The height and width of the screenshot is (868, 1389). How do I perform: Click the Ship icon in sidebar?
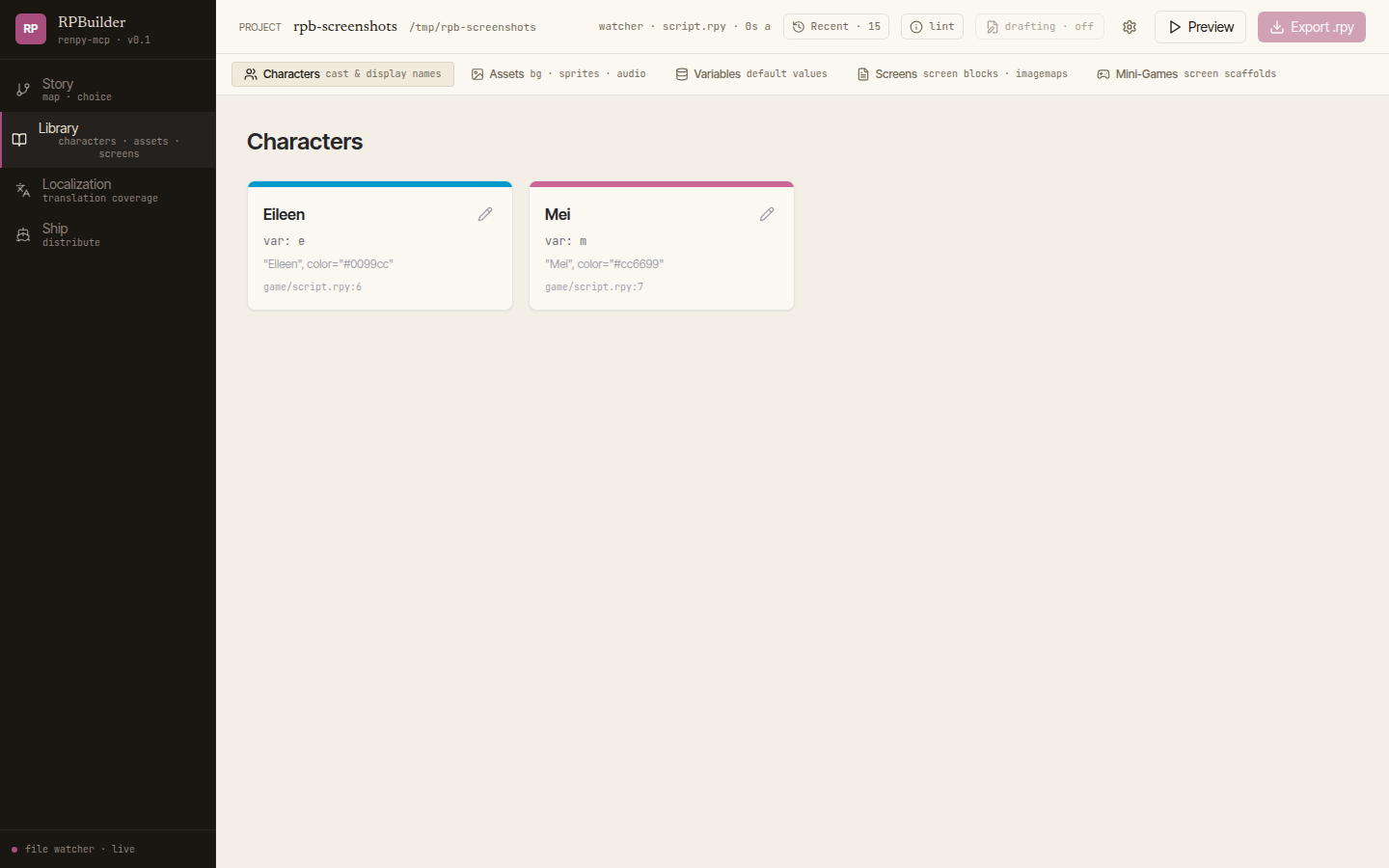click(23, 234)
